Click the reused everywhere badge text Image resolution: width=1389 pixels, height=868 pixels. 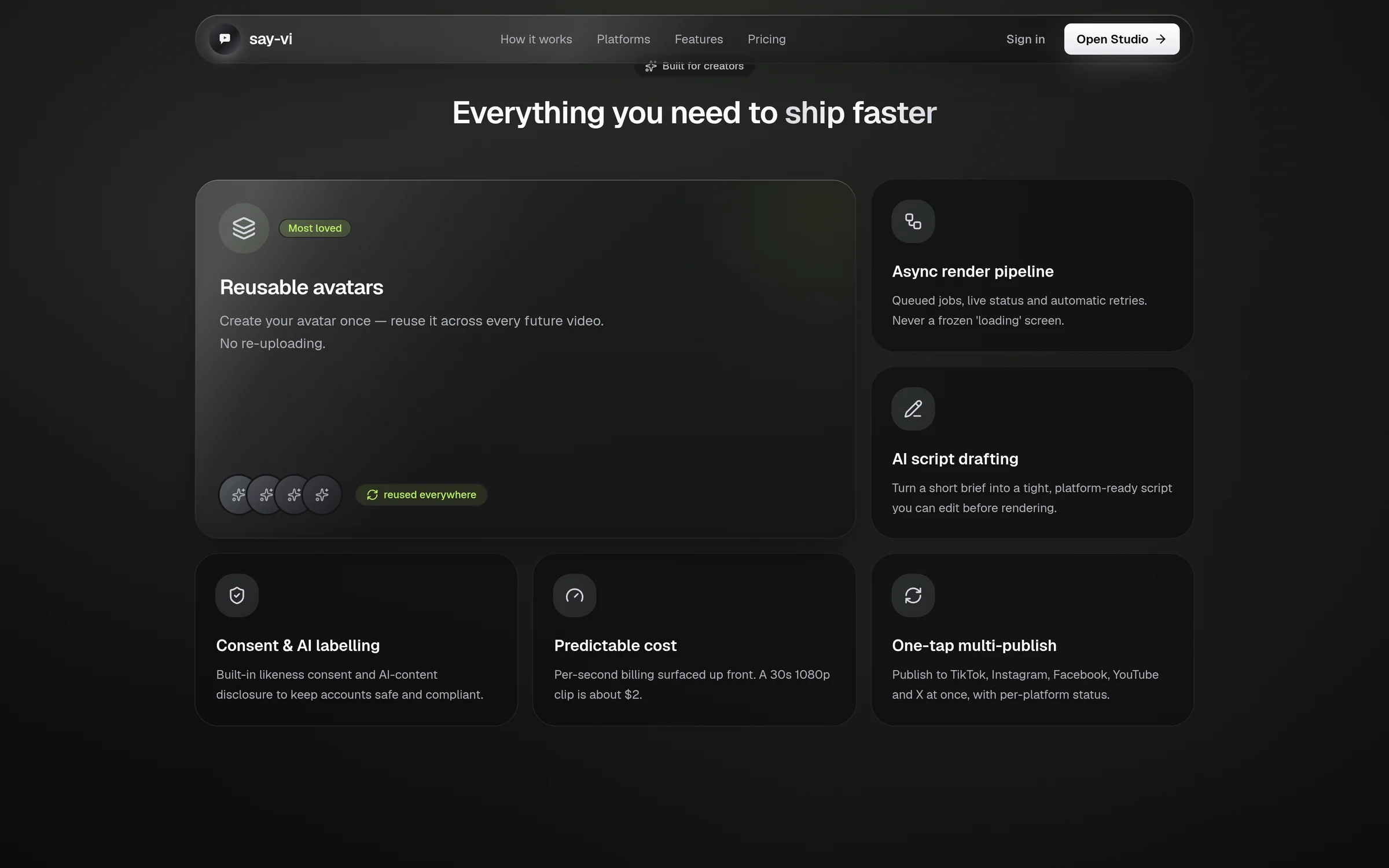tap(429, 495)
